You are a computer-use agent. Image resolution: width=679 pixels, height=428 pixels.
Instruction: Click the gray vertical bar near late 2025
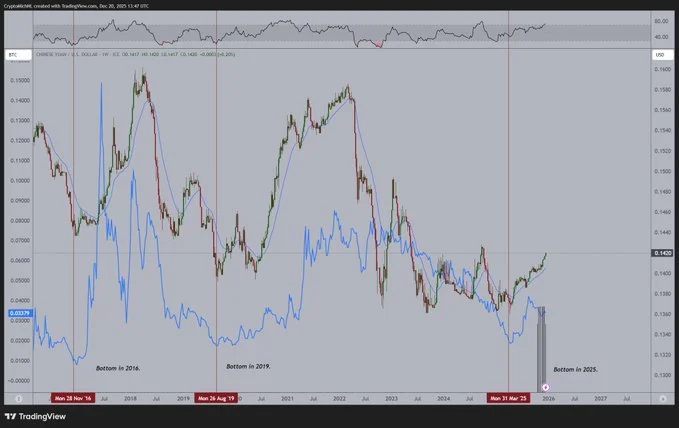tap(541, 349)
